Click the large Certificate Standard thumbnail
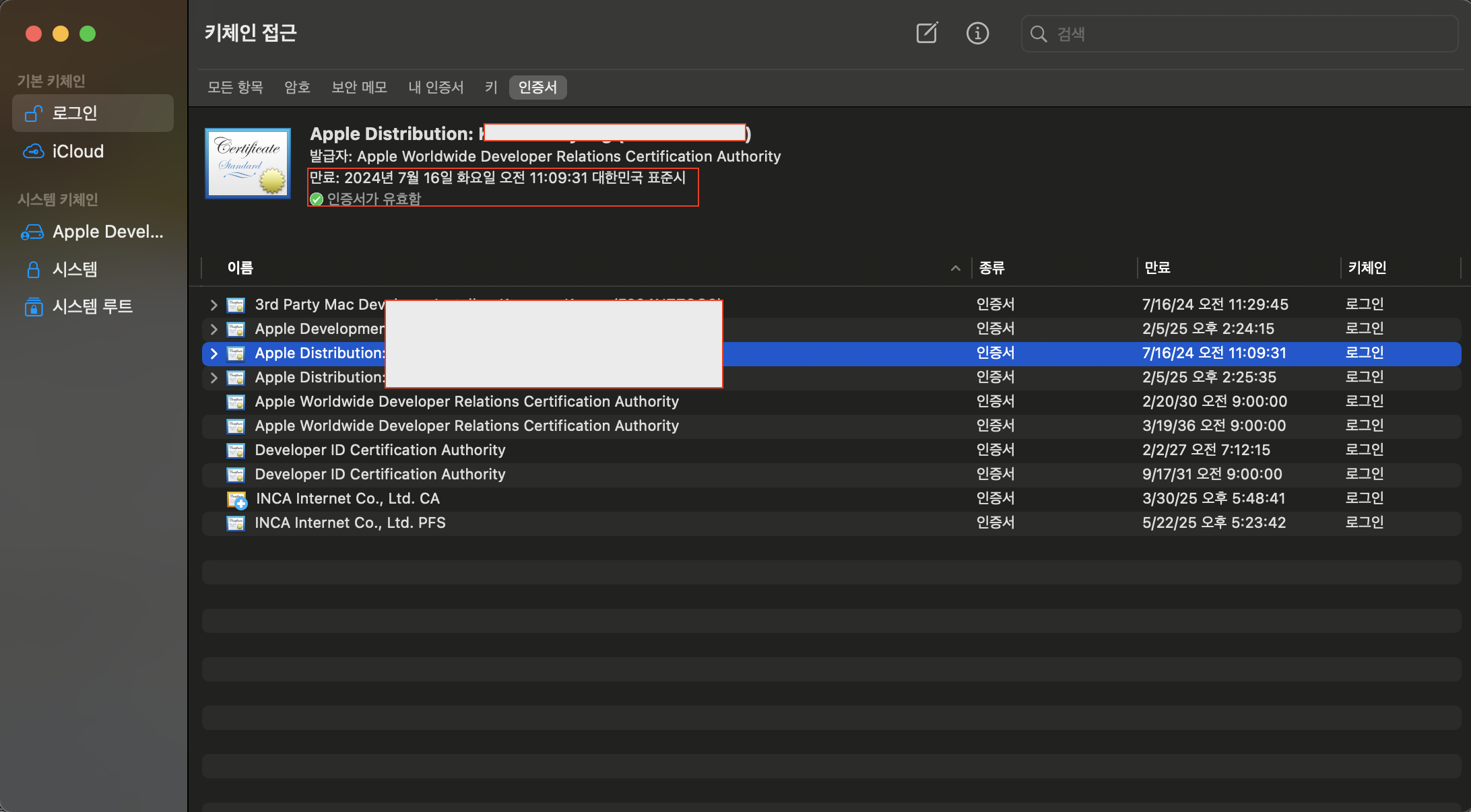 [248, 164]
